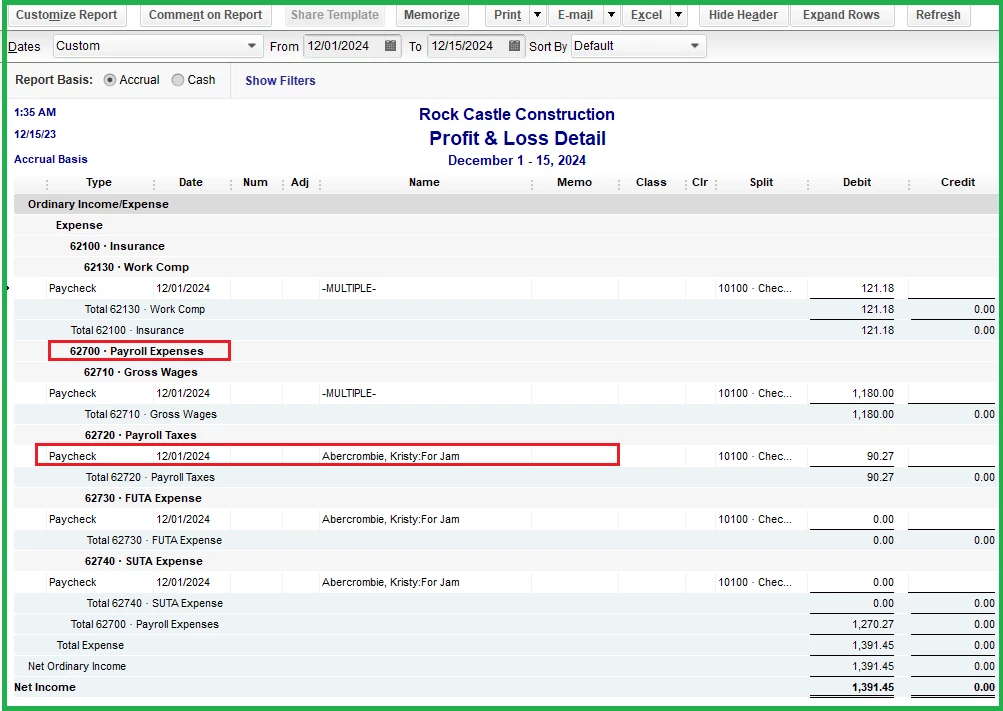Click the Memo column header
Viewport: 1003px width, 711px height.
574,182
